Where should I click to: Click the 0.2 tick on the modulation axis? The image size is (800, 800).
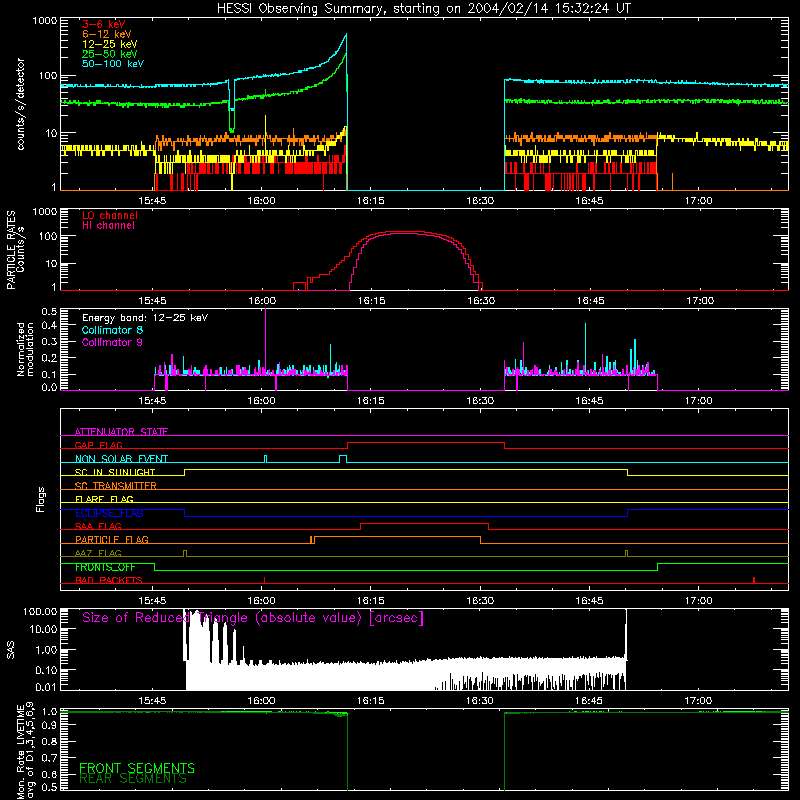click(x=49, y=358)
